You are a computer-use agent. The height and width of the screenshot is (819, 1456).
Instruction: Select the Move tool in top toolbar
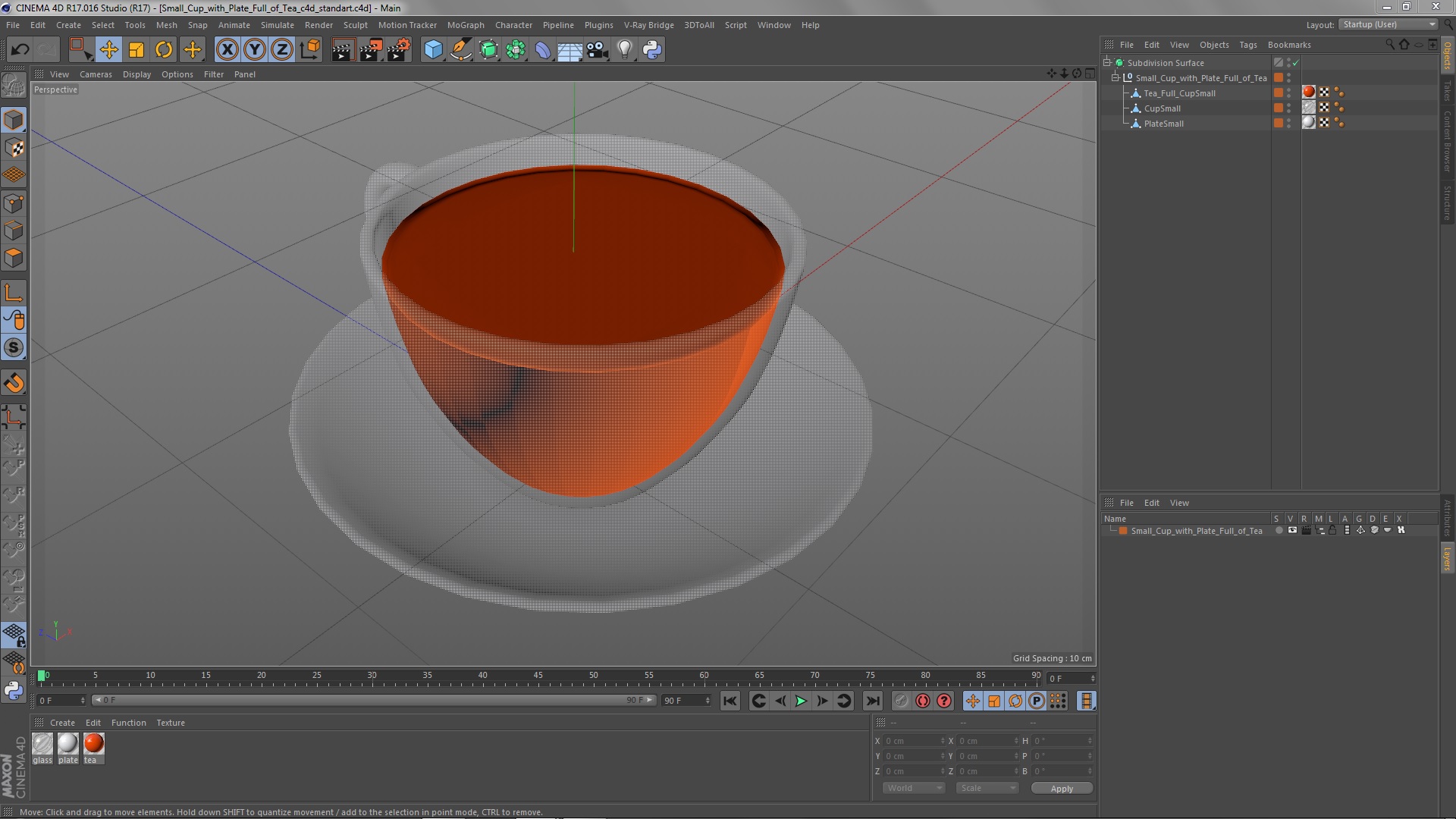(108, 50)
